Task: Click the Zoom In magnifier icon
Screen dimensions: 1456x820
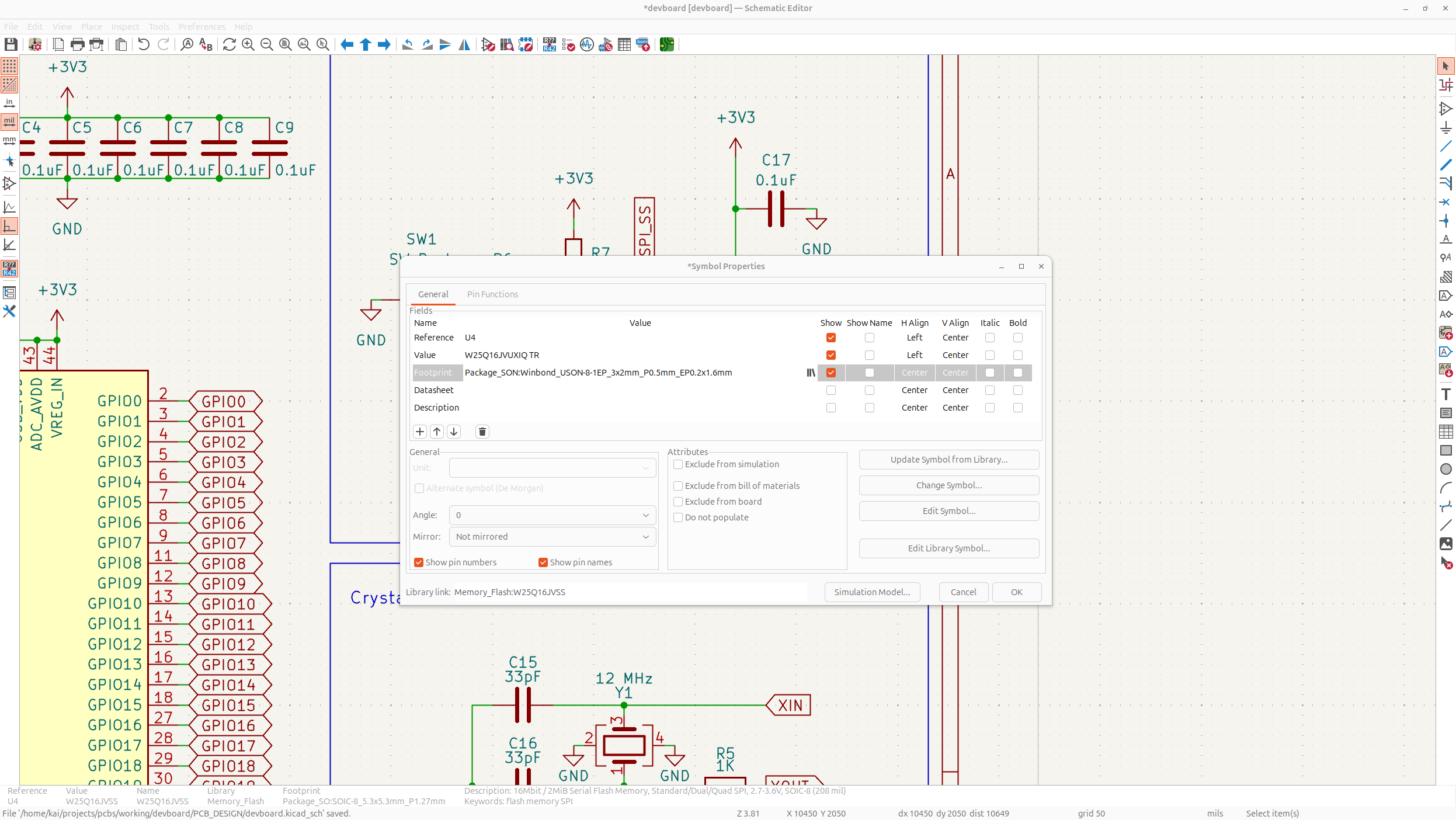Action: (248, 44)
